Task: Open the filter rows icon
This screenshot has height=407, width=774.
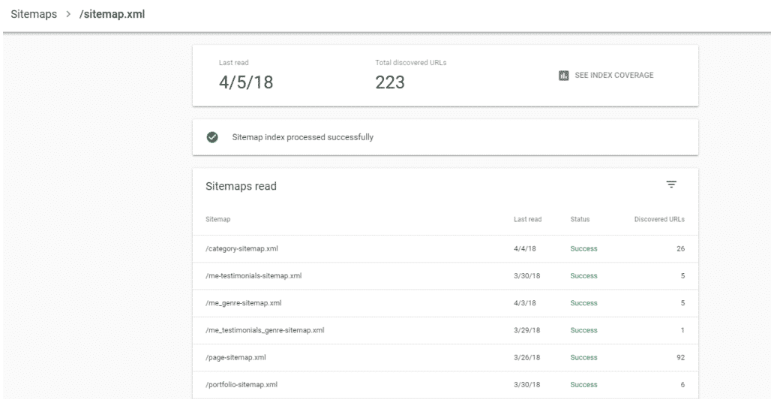Action: click(671, 185)
